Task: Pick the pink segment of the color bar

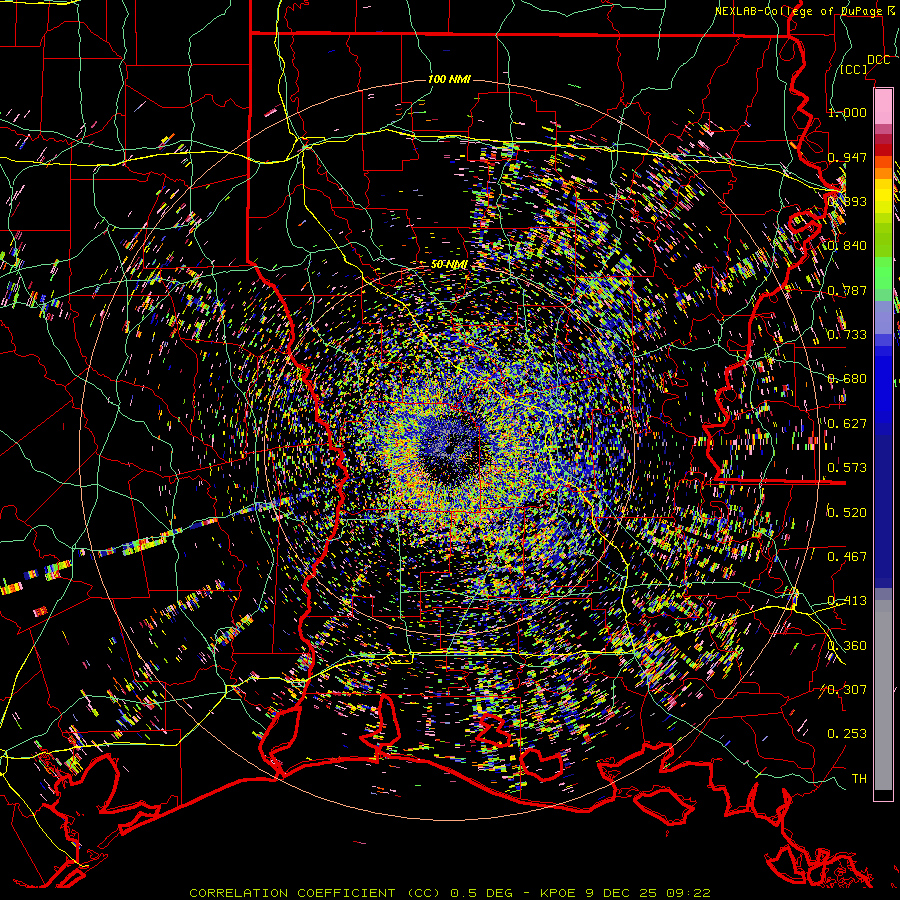Action: 883,107
